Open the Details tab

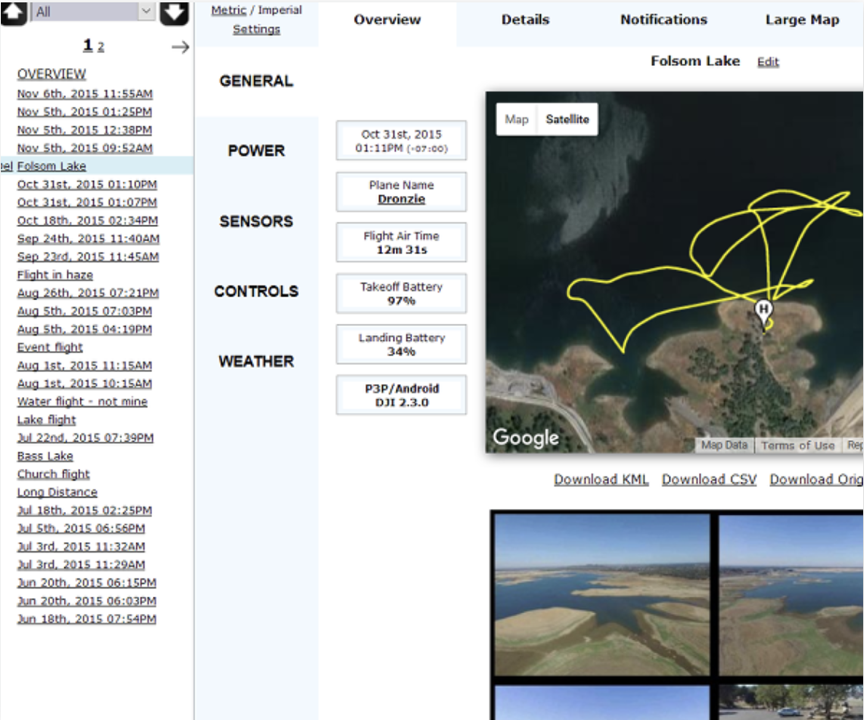525,20
